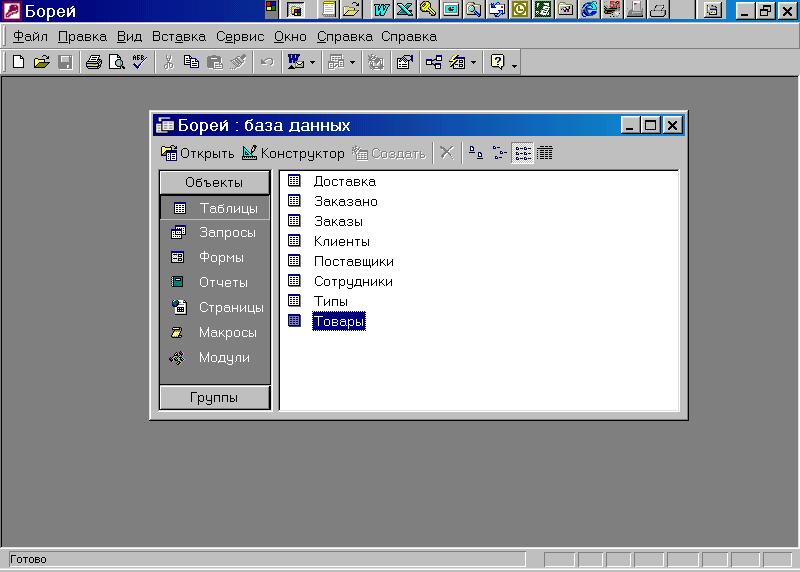Click the Open folder toolbar icon
Viewport: 800px width, 572px height.
click(42, 62)
